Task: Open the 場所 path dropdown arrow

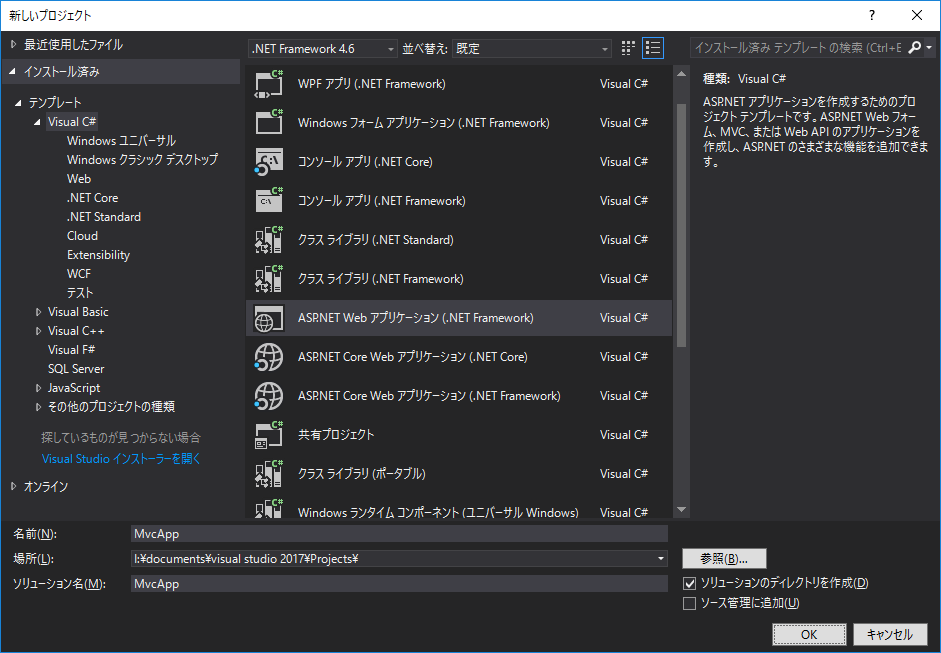Action: (x=661, y=558)
